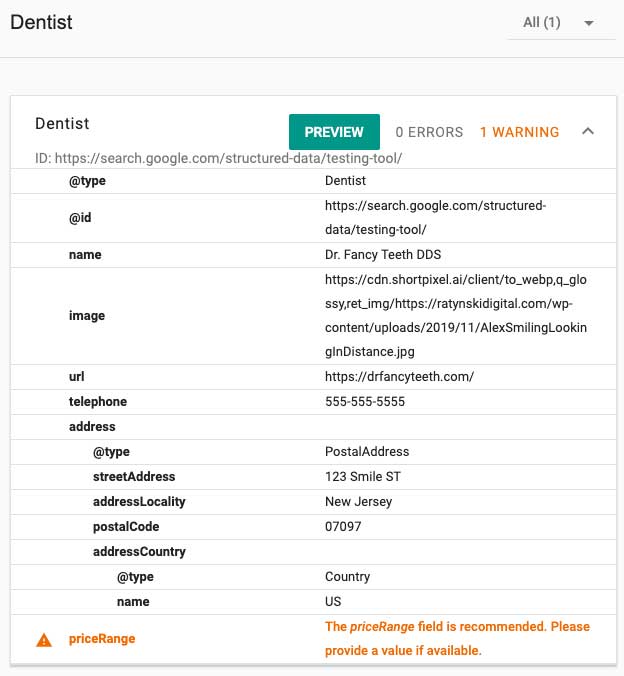Click the @id testing-tool URL value

coord(435,217)
